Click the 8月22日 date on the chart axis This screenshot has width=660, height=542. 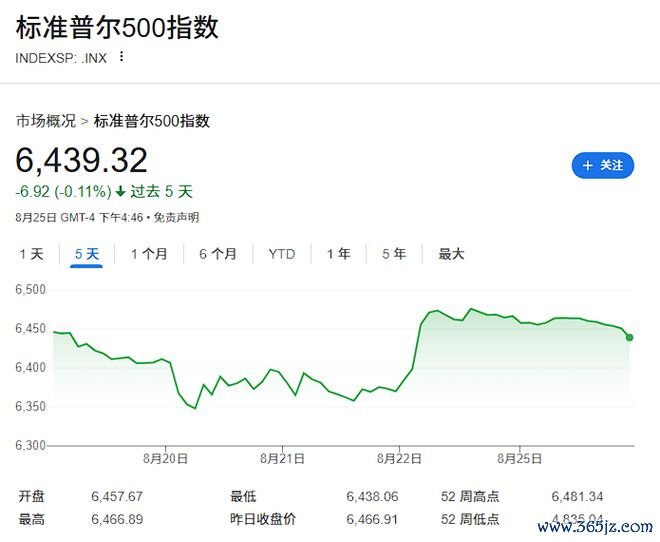coord(398,458)
